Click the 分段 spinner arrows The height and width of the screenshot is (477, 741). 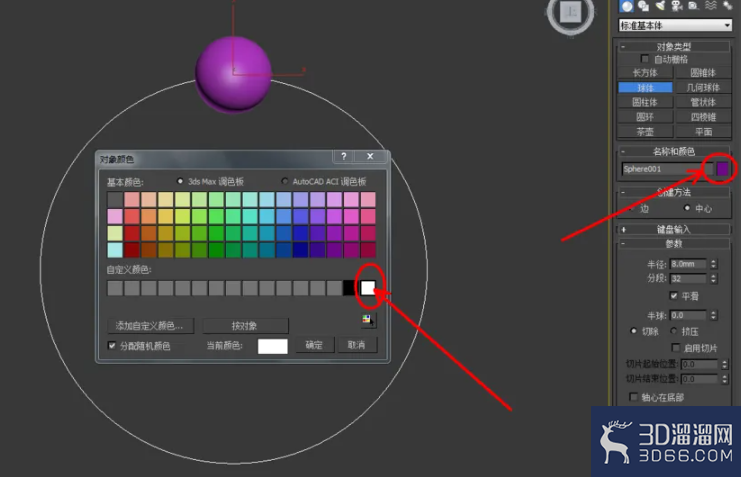(714, 278)
